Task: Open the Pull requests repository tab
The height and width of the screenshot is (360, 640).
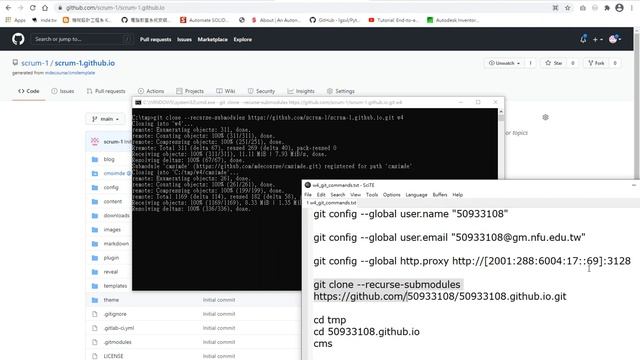Action: coord(106,91)
